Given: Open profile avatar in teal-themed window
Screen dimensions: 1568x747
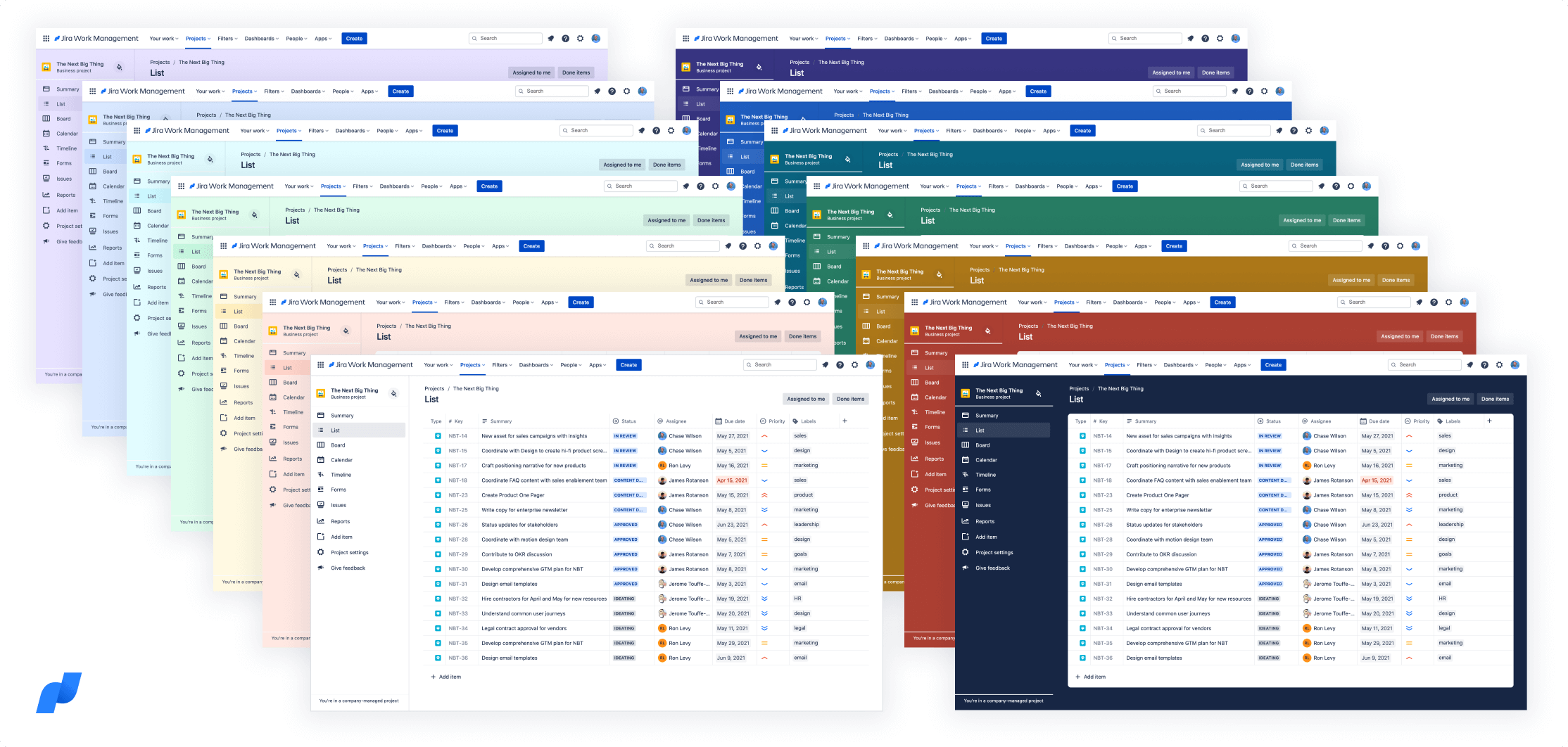Looking at the screenshot, I should point(1324,131).
